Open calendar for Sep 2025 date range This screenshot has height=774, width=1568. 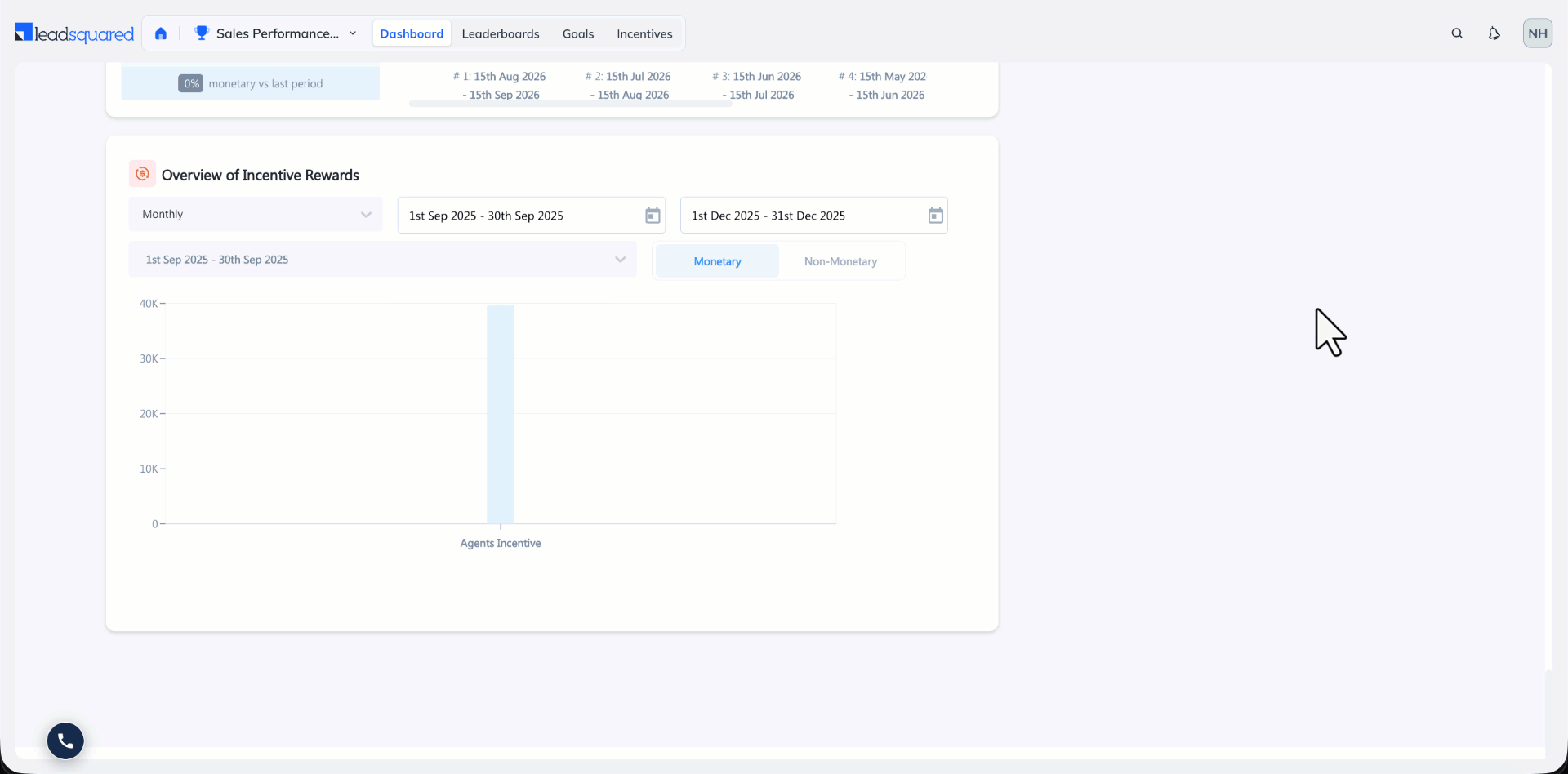tap(653, 216)
